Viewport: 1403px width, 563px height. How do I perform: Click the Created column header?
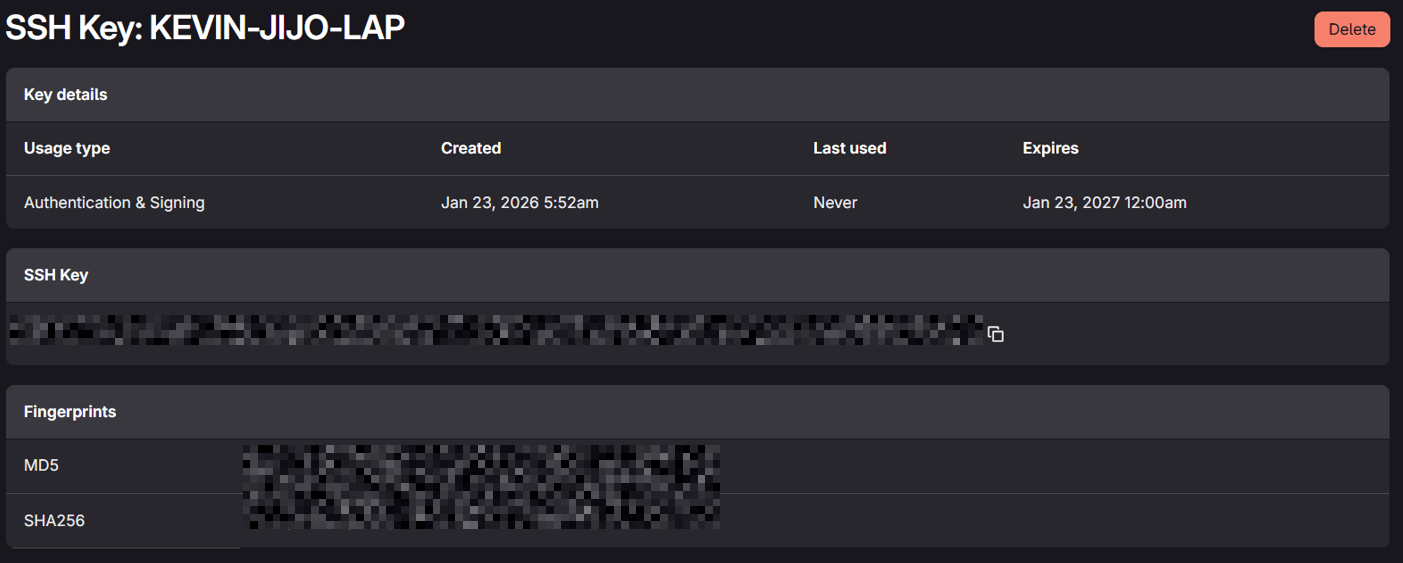click(471, 148)
